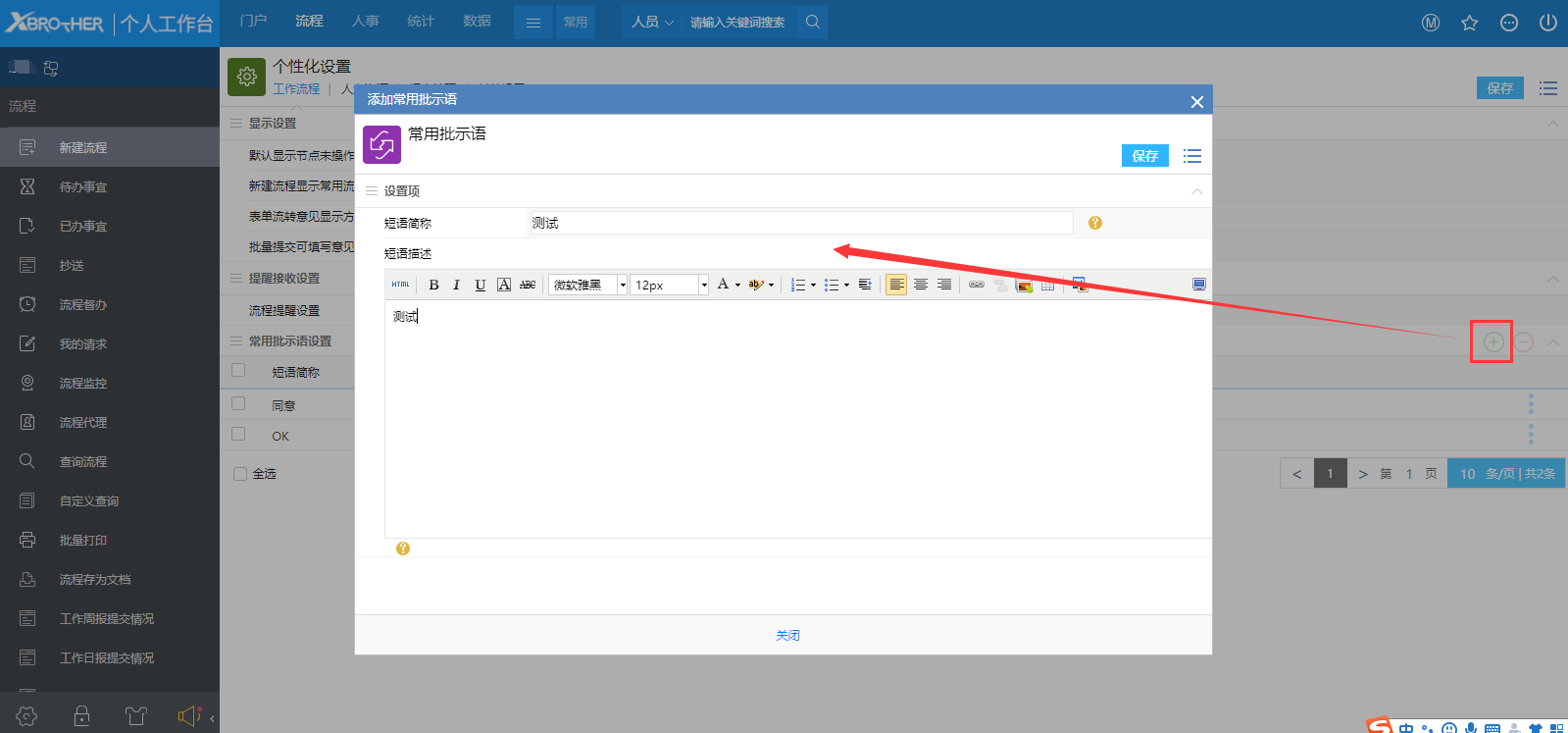Click the strikethrough ABC icon
Screen dimensions: 1568x733
528,285
